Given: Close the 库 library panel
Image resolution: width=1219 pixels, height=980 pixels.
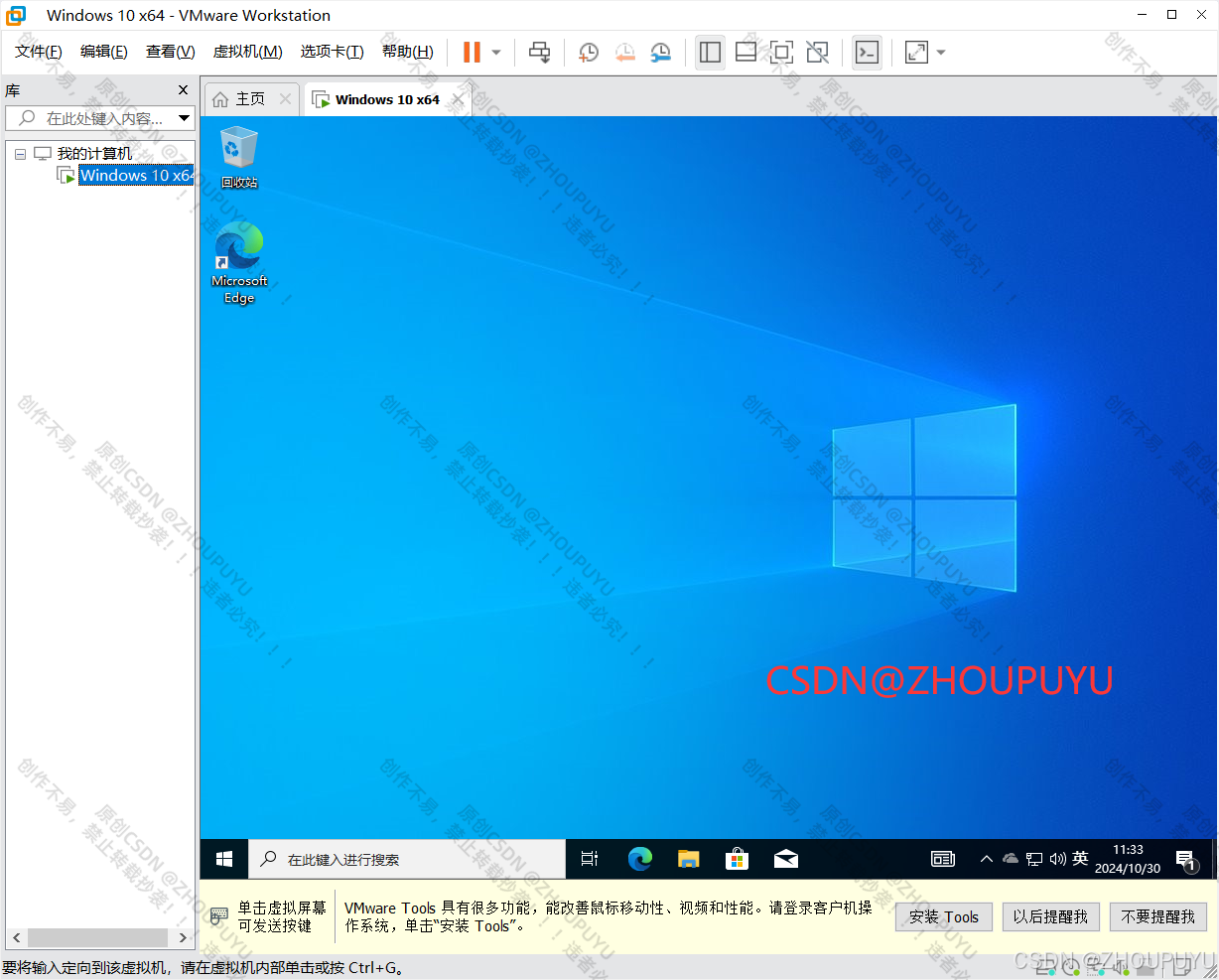Looking at the screenshot, I should [183, 90].
